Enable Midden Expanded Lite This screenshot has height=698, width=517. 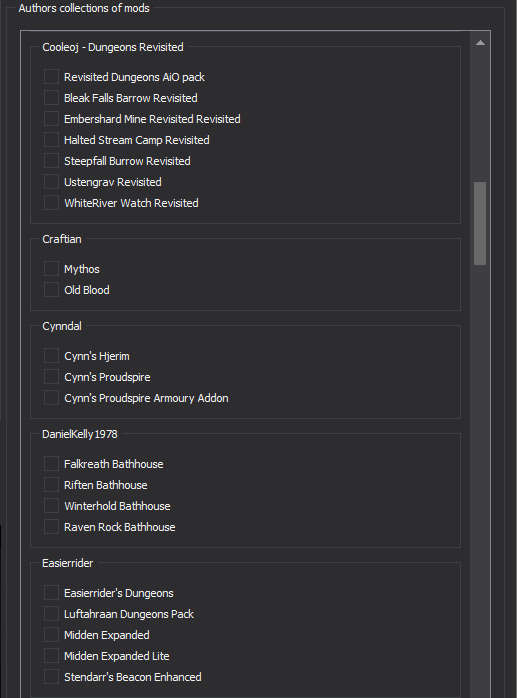pyautogui.click(x=51, y=656)
